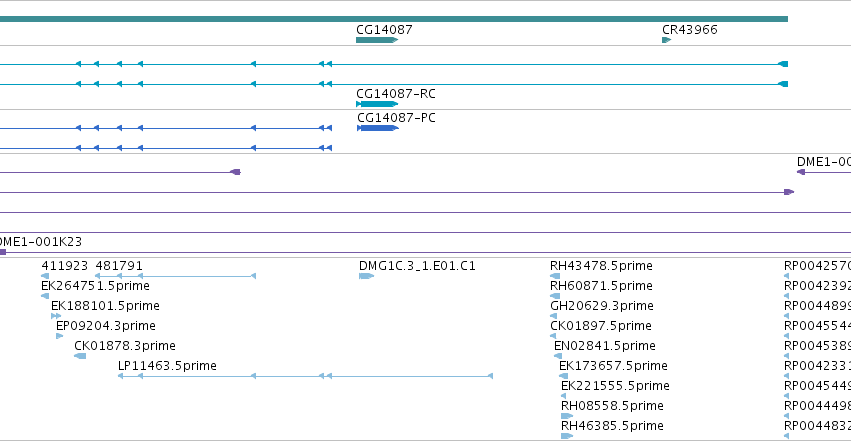Open the CG14087 gene label
The image size is (851, 441).
point(384,30)
